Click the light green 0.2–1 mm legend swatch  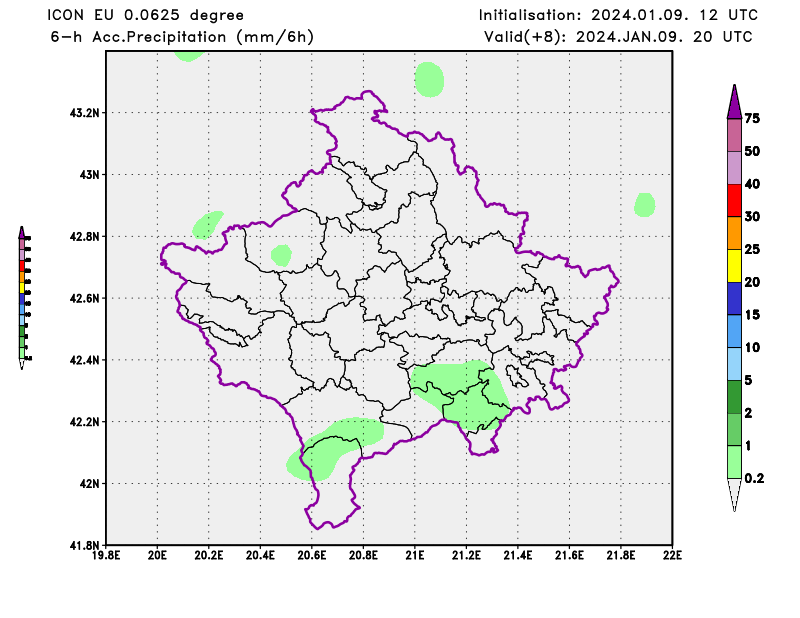[x=734, y=462]
